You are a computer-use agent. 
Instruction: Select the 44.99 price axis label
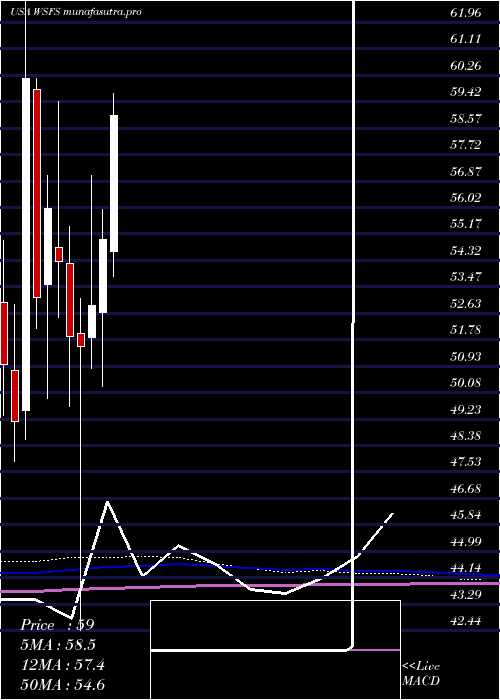coord(466,542)
